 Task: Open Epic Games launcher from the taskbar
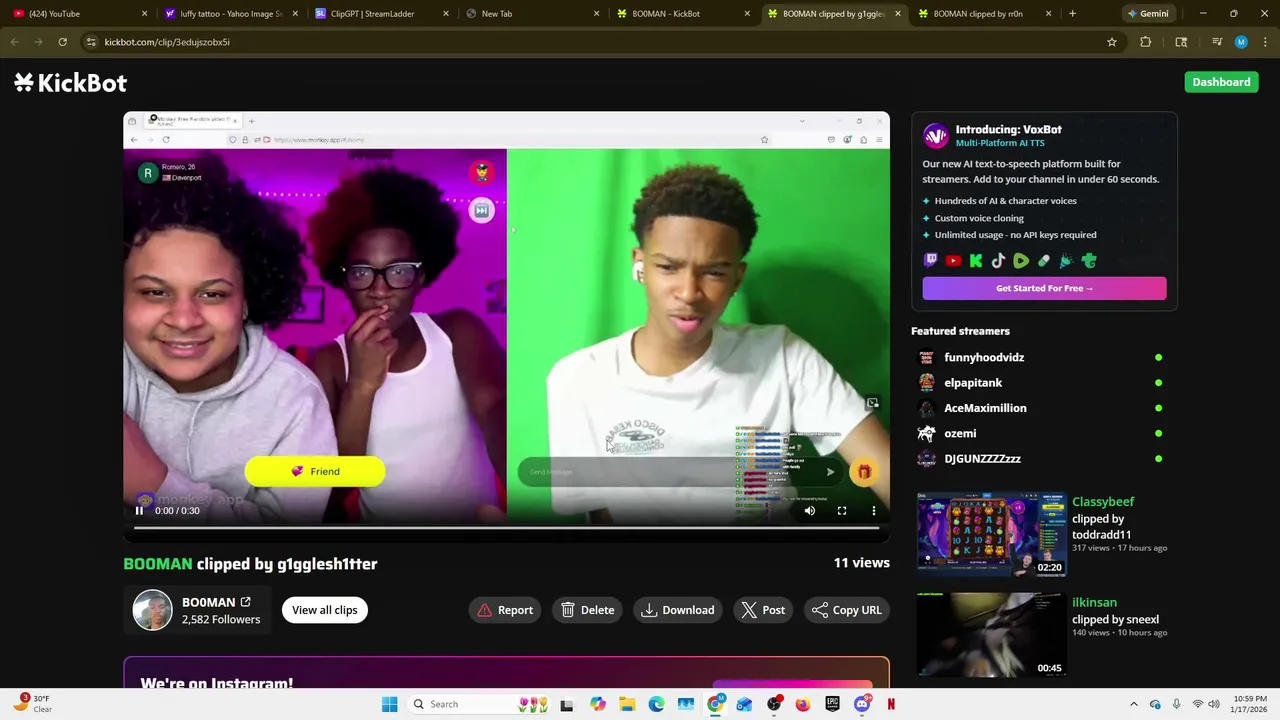tap(832, 704)
